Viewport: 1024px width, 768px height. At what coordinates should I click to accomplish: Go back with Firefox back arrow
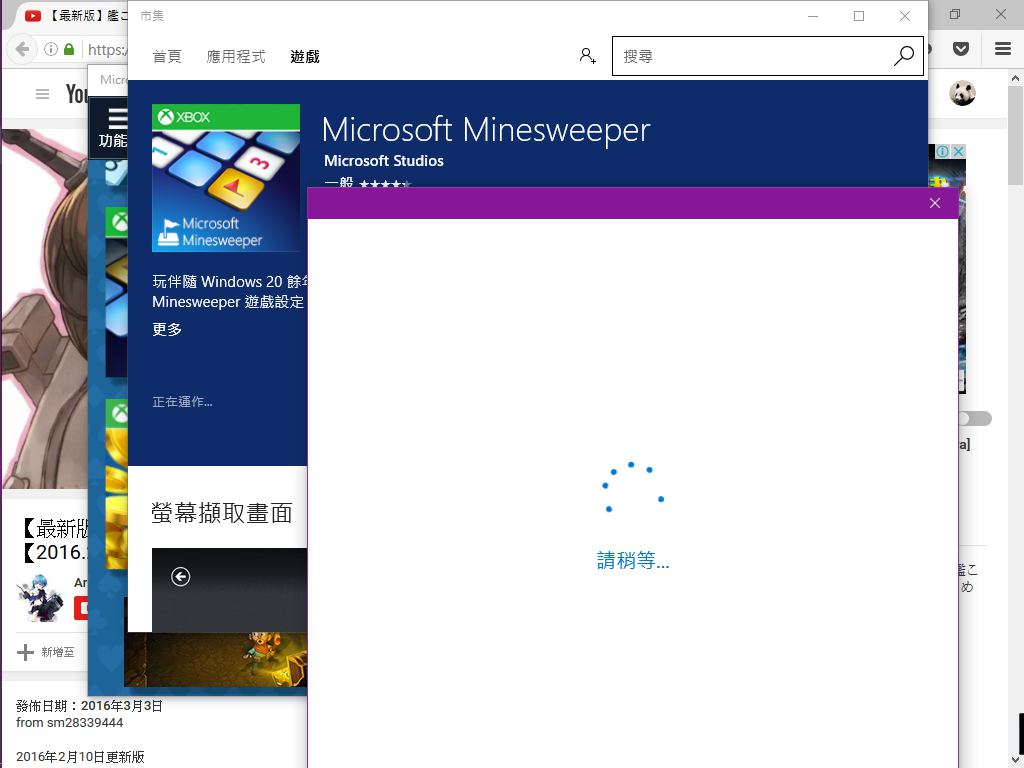pos(22,49)
